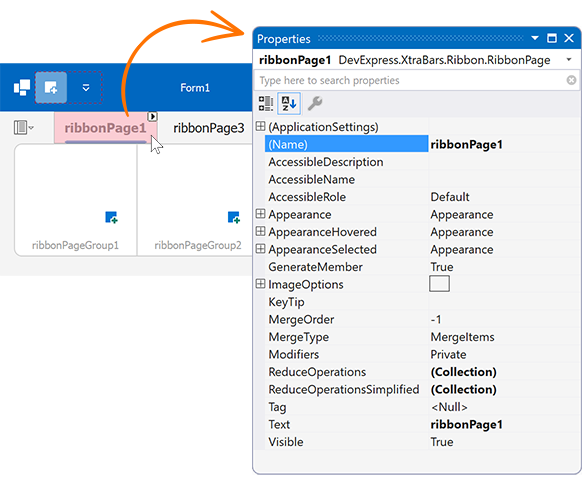Open the ribbon layout dropdown left of ribbonPage1
The width and height of the screenshot is (582, 485).
pyautogui.click(x=24, y=128)
